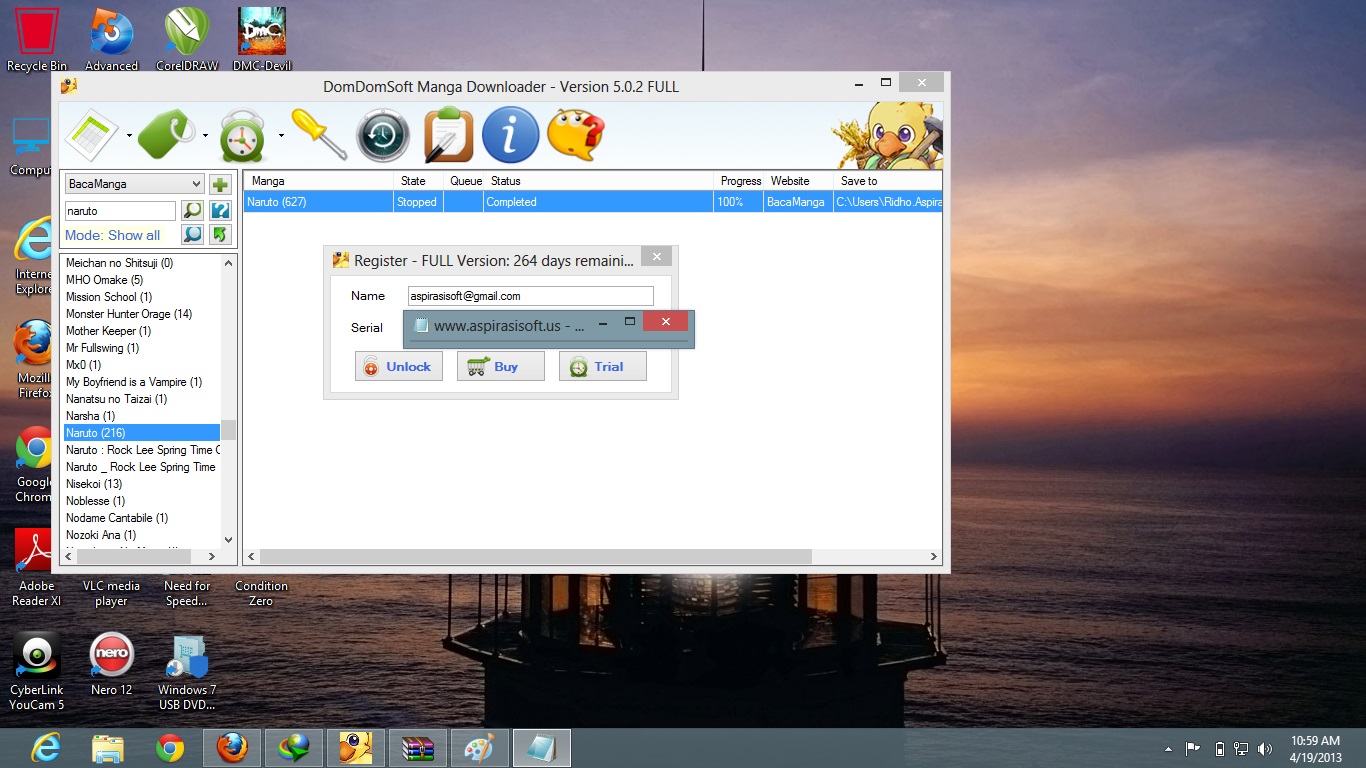Image resolution: width=1366 pixels, height=768 pixels.
Task: Select Meichan no Shitsuji (0) in list
Action: click(x=142, y=263)
